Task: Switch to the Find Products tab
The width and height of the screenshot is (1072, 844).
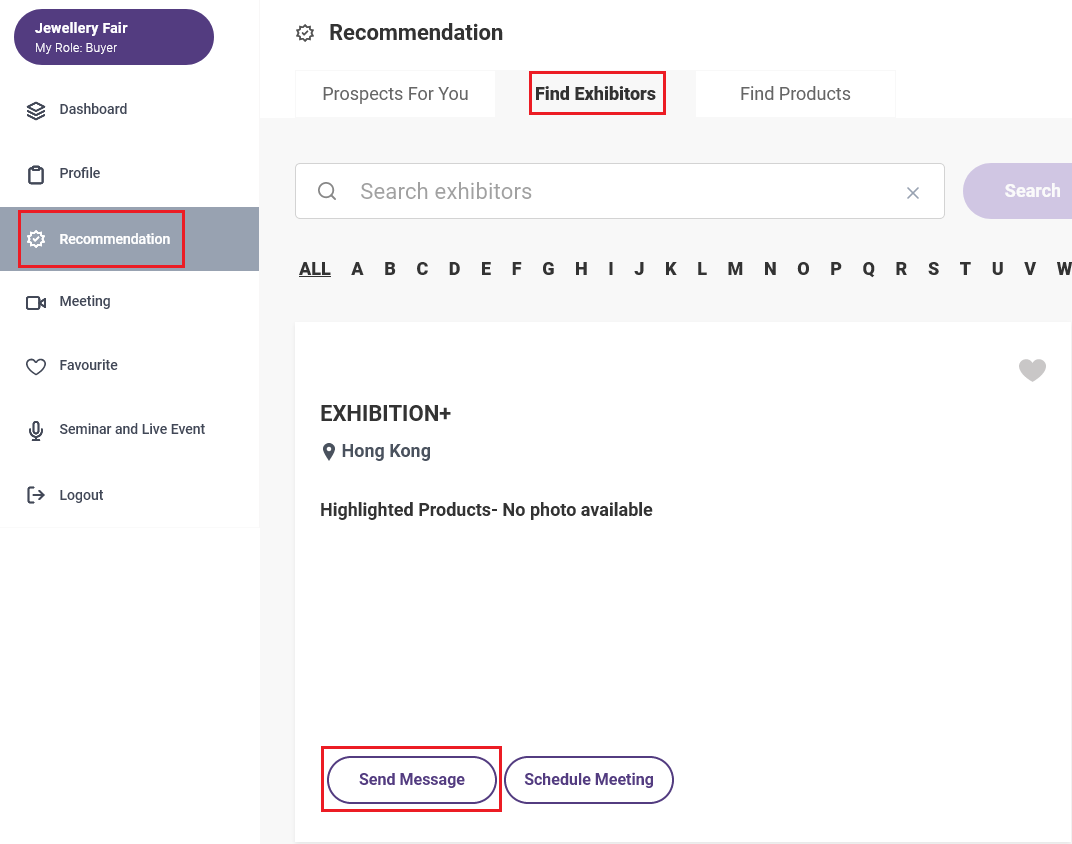Action: point(795,94)
